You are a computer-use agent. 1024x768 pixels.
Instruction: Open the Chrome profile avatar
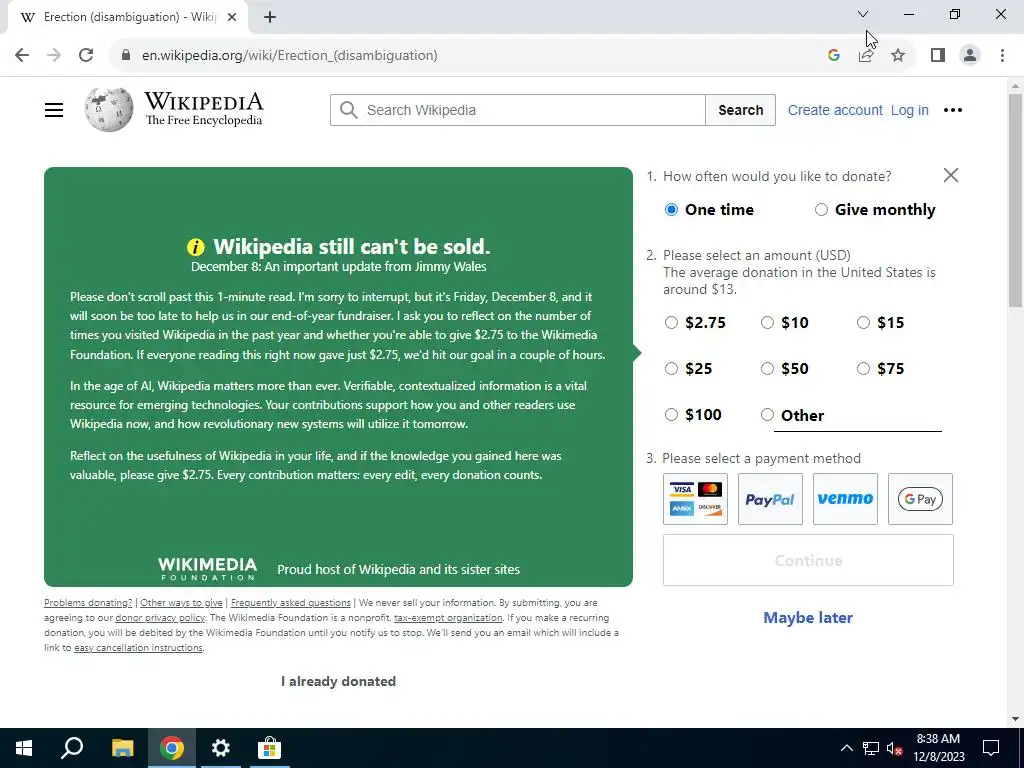970,55
